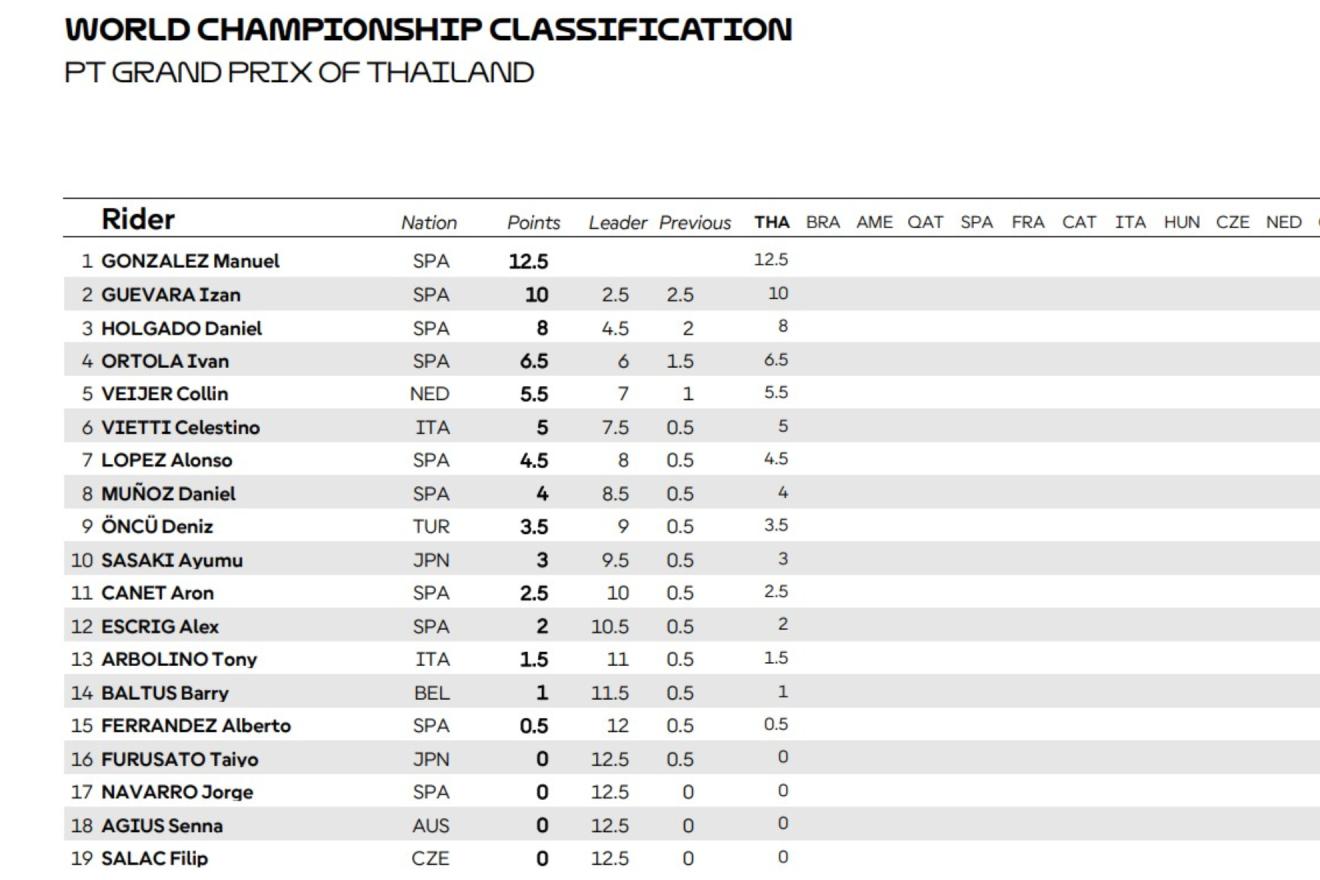Select VIETTI Celestino in the table
1320x880 pixels.
click(181, 427)
